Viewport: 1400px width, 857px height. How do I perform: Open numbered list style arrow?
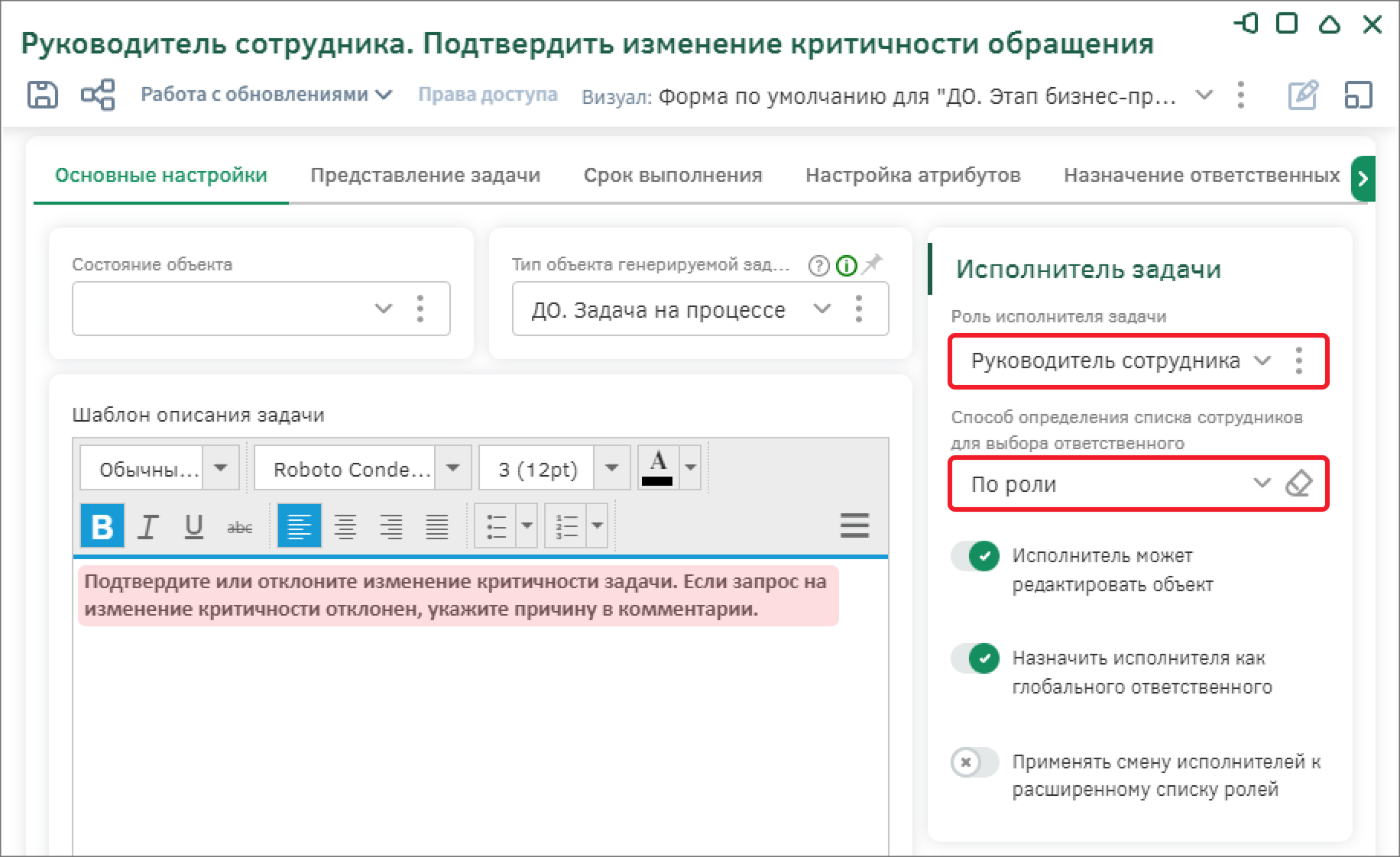598,526
